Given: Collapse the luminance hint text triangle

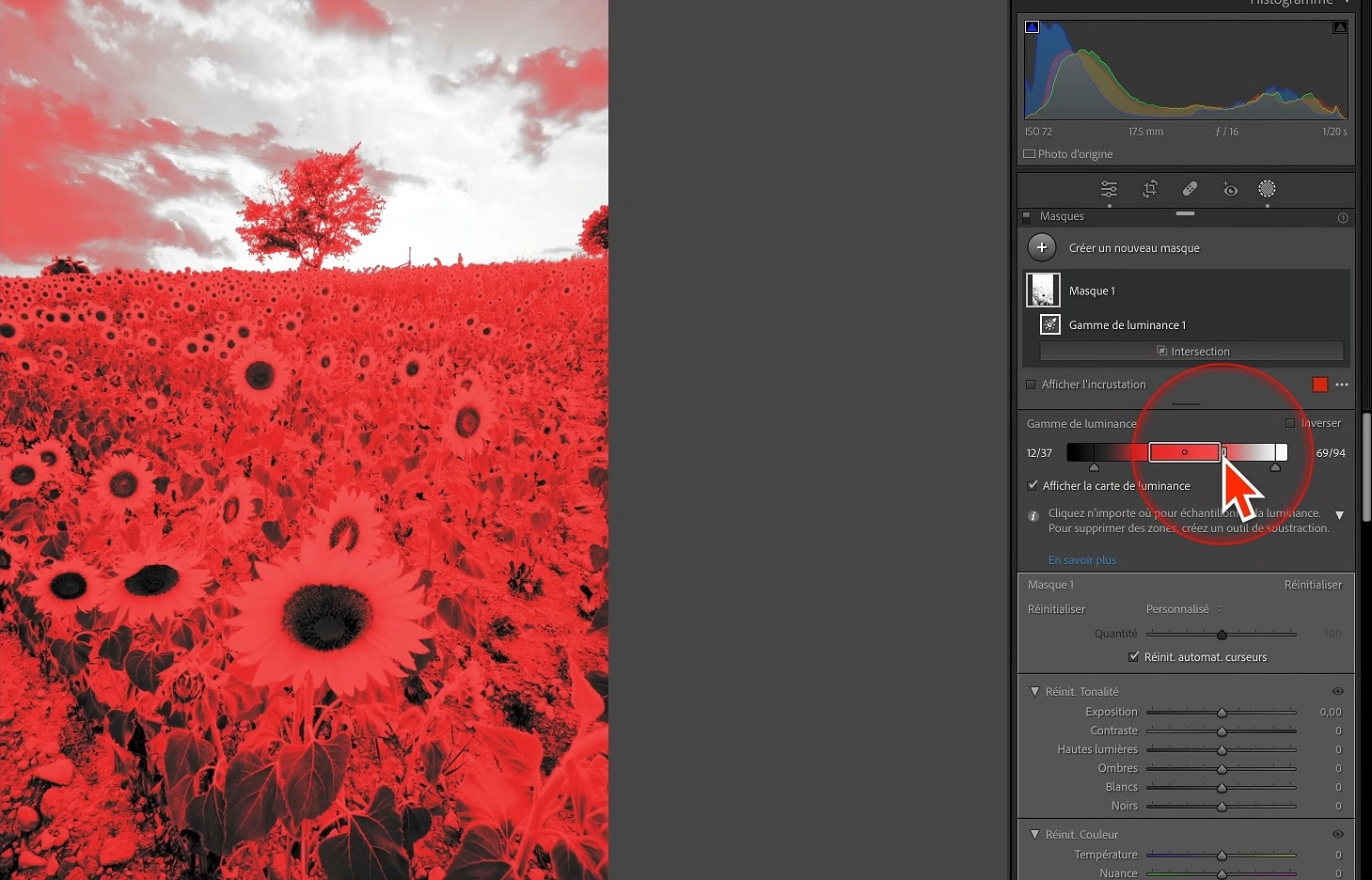Looking at the screenshot, I should 1340,515.
